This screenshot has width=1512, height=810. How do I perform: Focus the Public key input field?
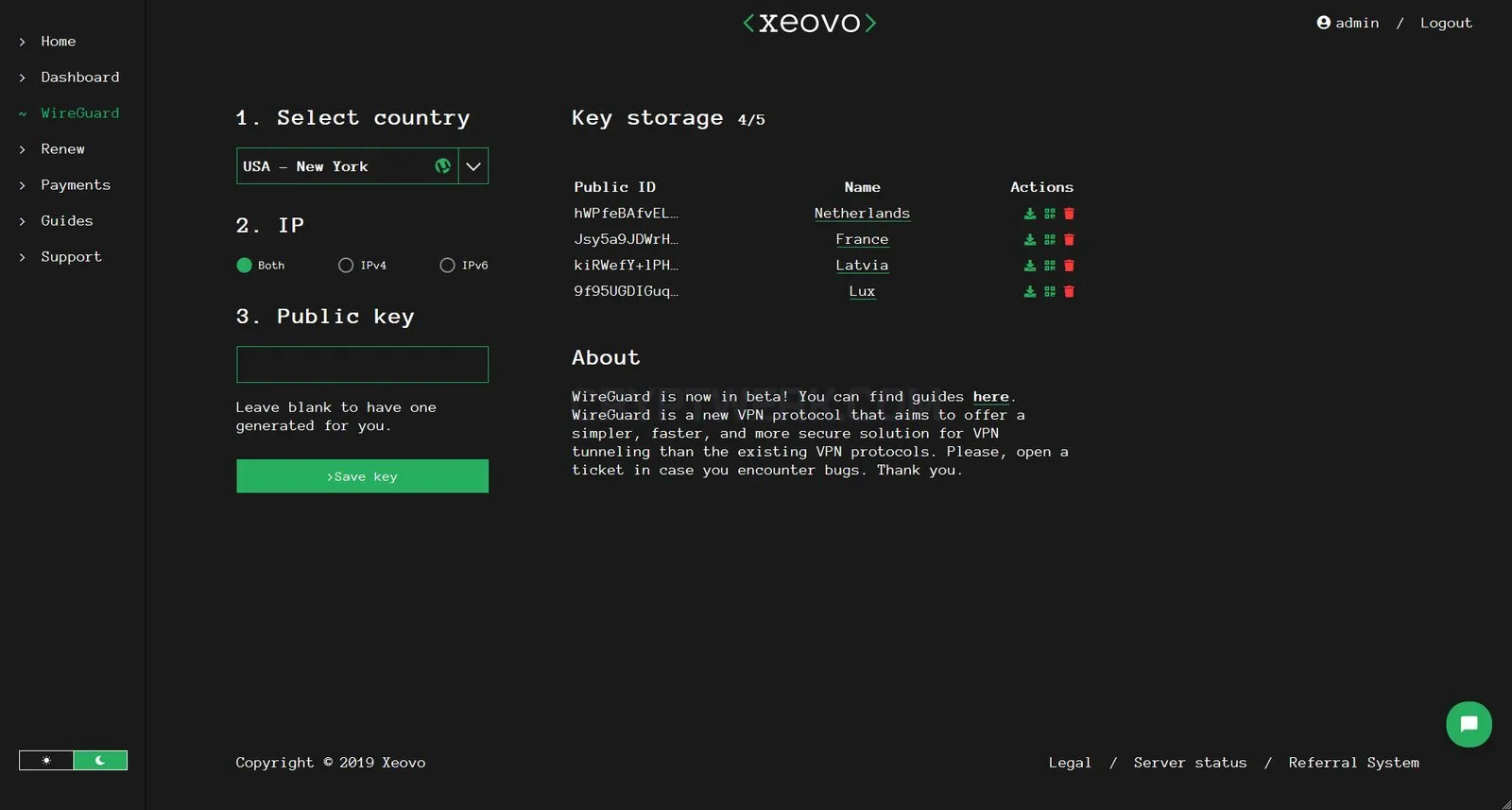(x=362, y=365)
